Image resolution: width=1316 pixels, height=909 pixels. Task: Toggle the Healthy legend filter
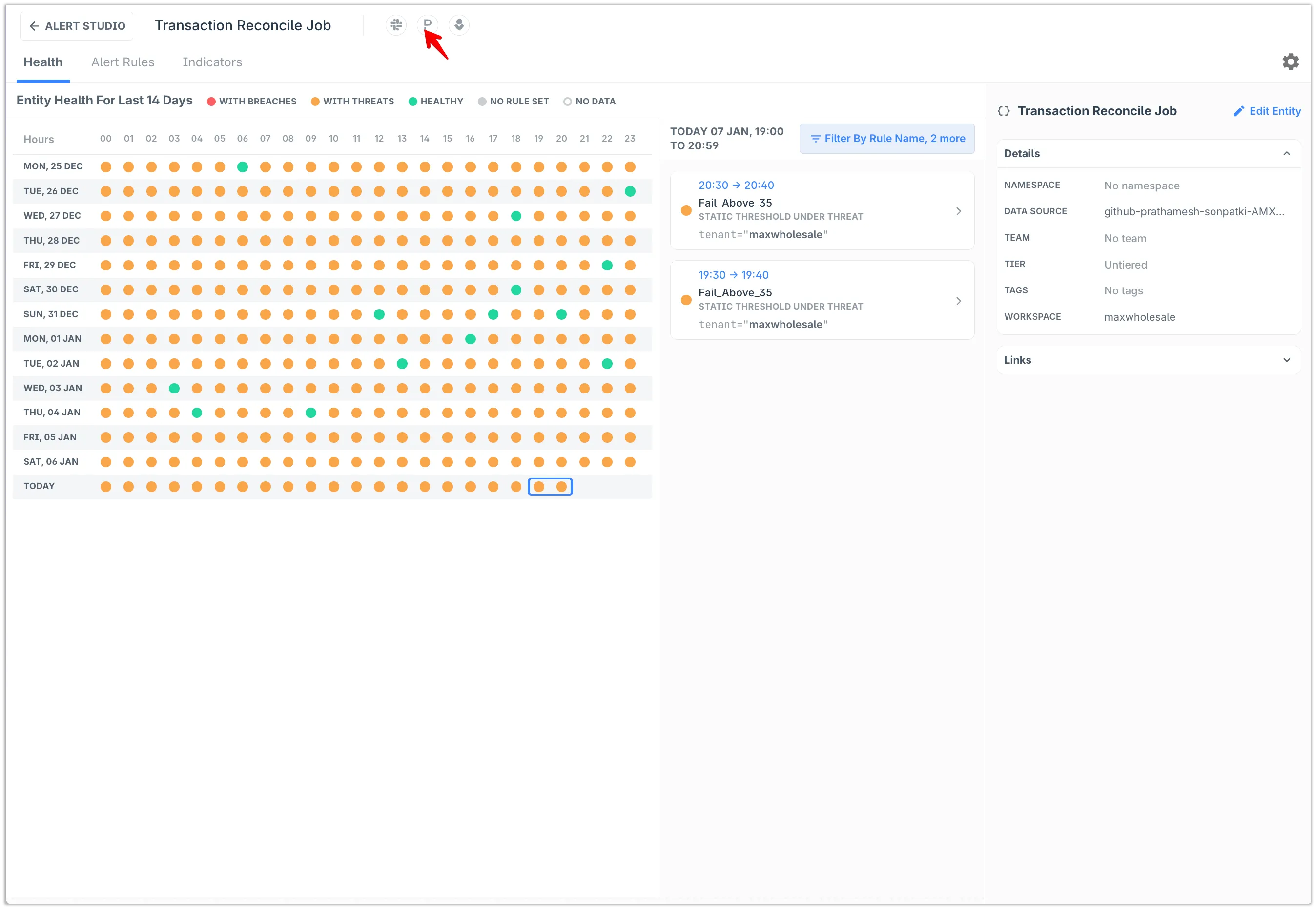tap(435, 102)
